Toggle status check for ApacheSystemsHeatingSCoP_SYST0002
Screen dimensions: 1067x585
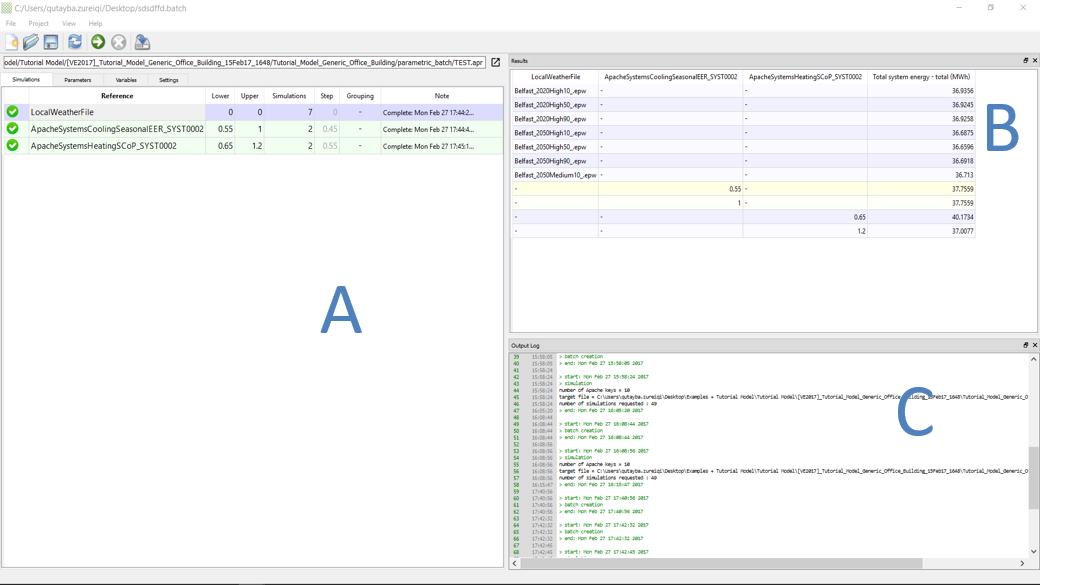coord(13,146)
